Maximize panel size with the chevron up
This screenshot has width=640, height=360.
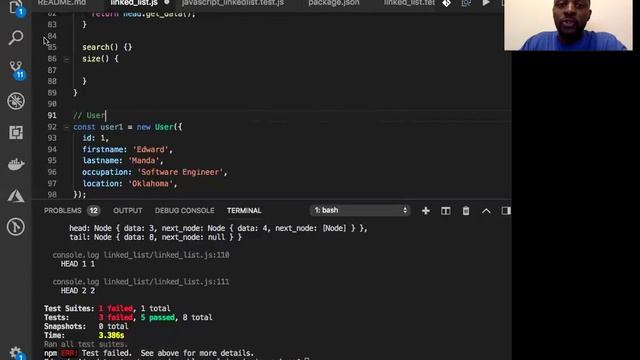tap(486, 211)
